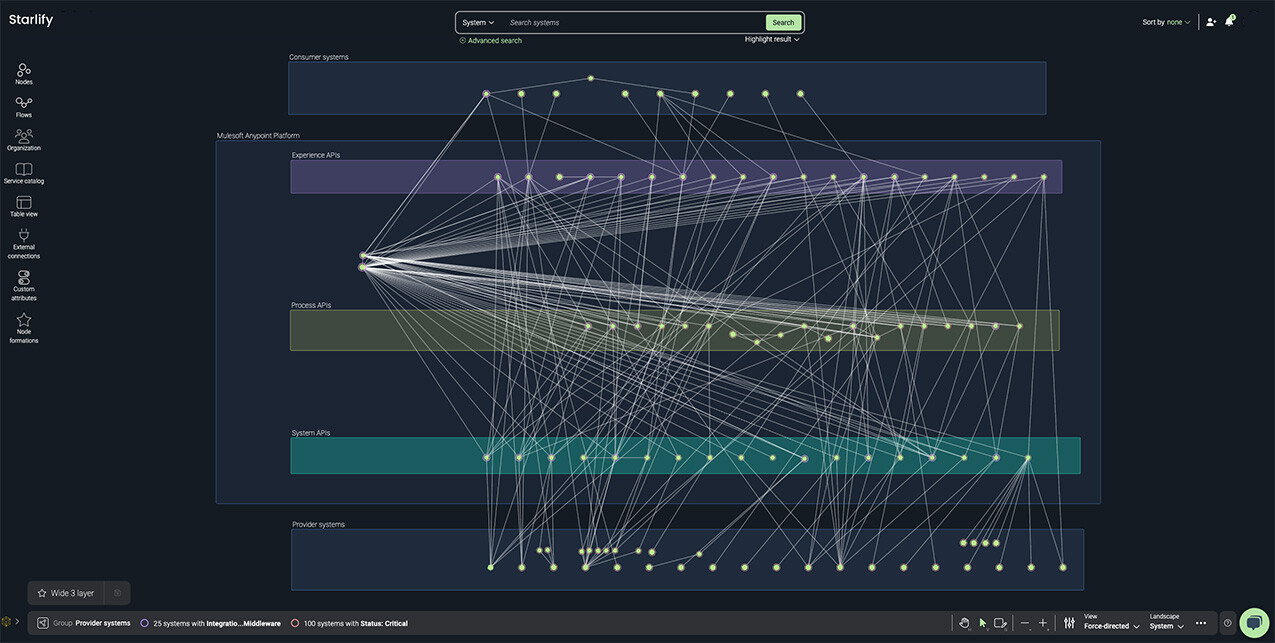Expand the bottom-left panel chevron
The height and width of the screenshot is (643, 1275).
[x=17, y=622]
